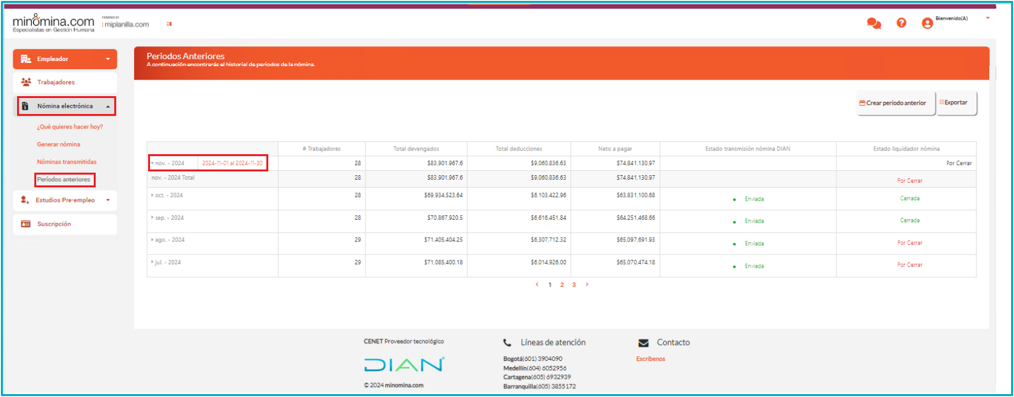Image resolution: width=1014 pixels, height=397 pixels.
Task: Open ¿Qué quieres hacer hoy? link
Action: (70, 127)
